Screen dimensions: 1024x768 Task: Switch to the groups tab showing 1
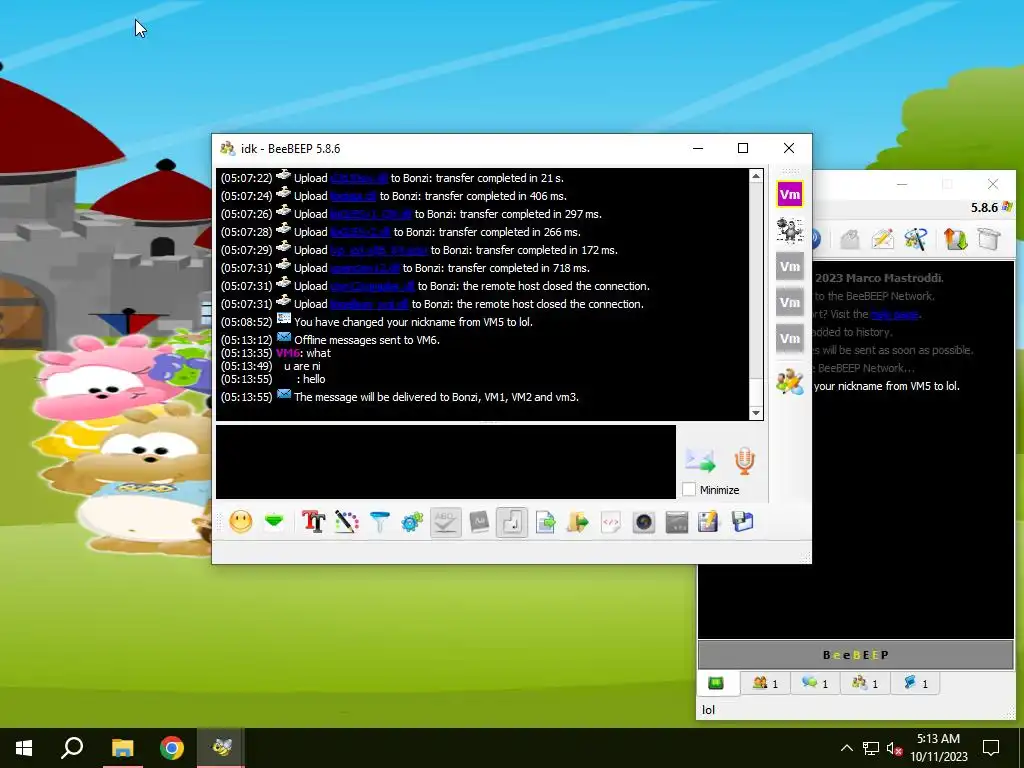coord(865,683)
